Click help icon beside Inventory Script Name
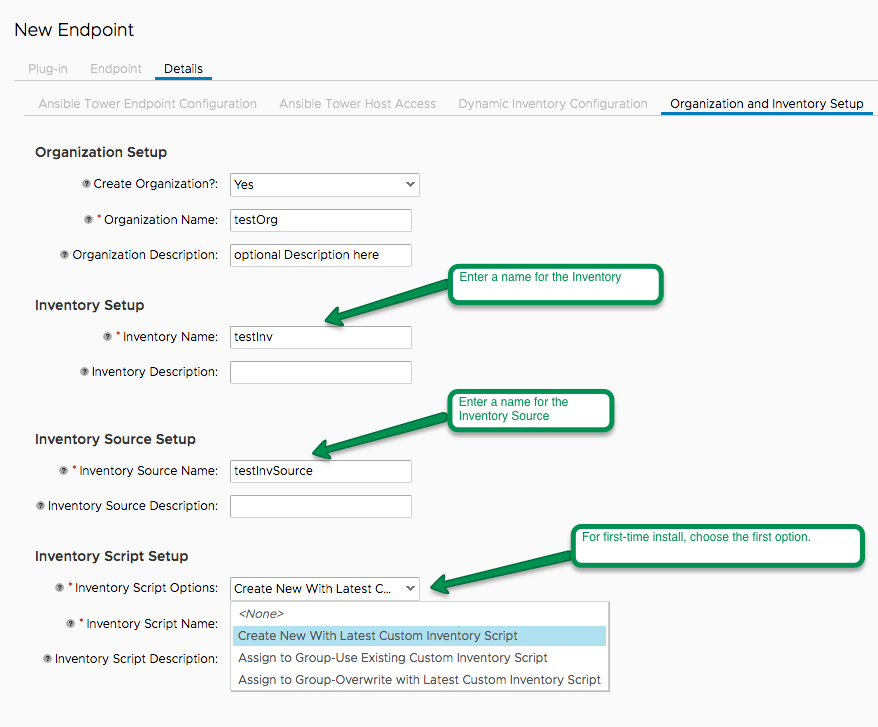 [71, 623]
